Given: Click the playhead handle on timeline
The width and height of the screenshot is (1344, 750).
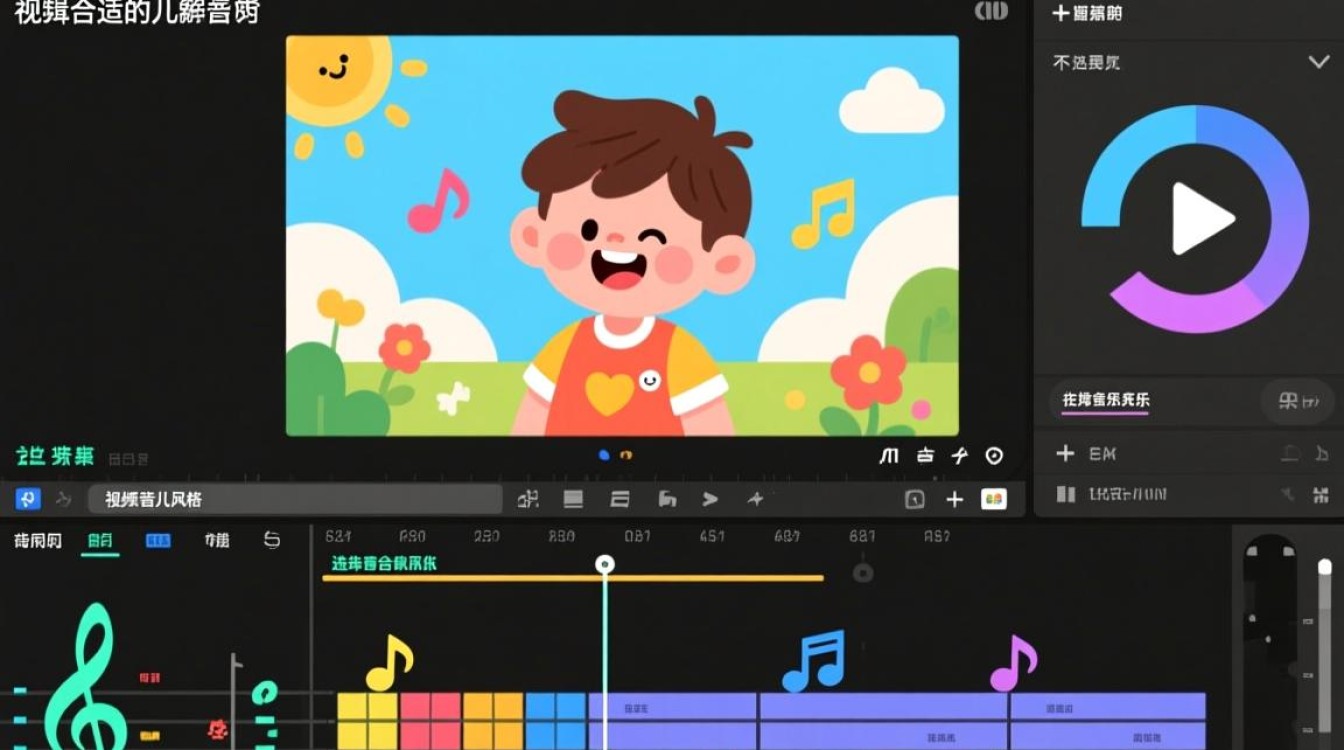Looking at the screenshot, I should click(x=605, y=564).
